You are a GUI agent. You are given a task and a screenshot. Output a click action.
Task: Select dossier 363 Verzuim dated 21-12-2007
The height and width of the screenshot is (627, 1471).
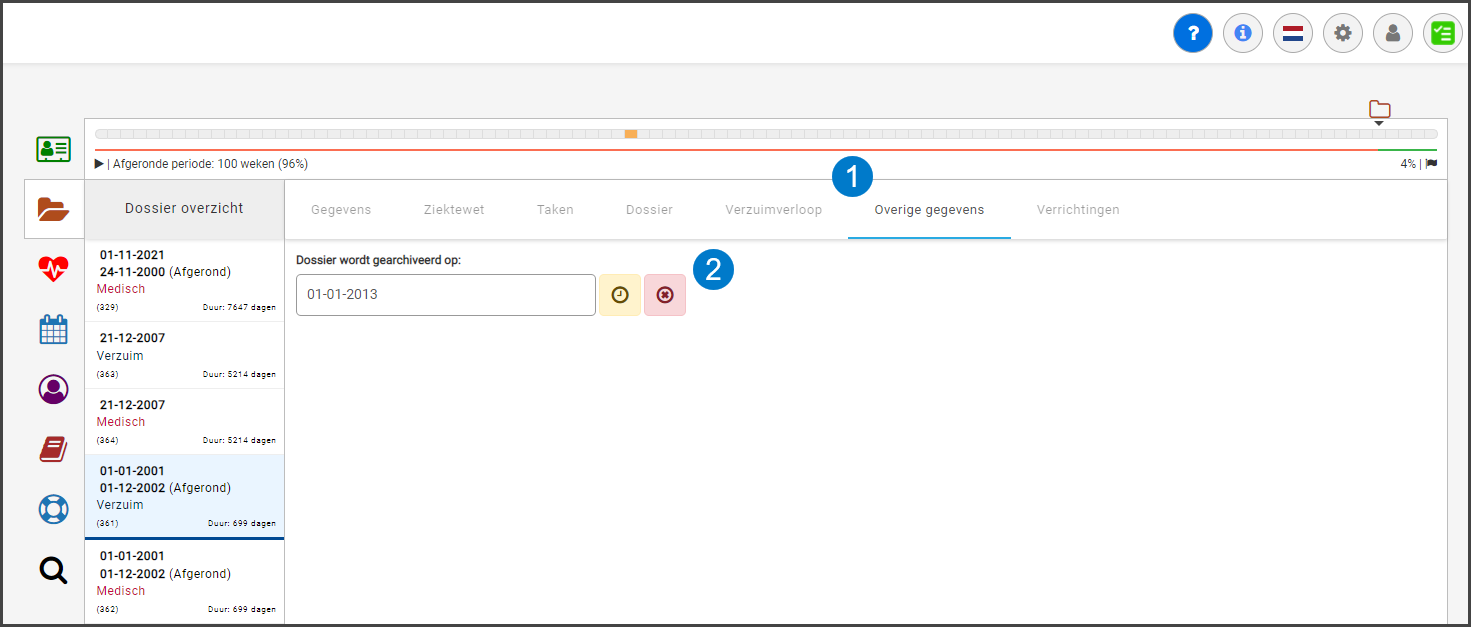click(x=185, y=355)
